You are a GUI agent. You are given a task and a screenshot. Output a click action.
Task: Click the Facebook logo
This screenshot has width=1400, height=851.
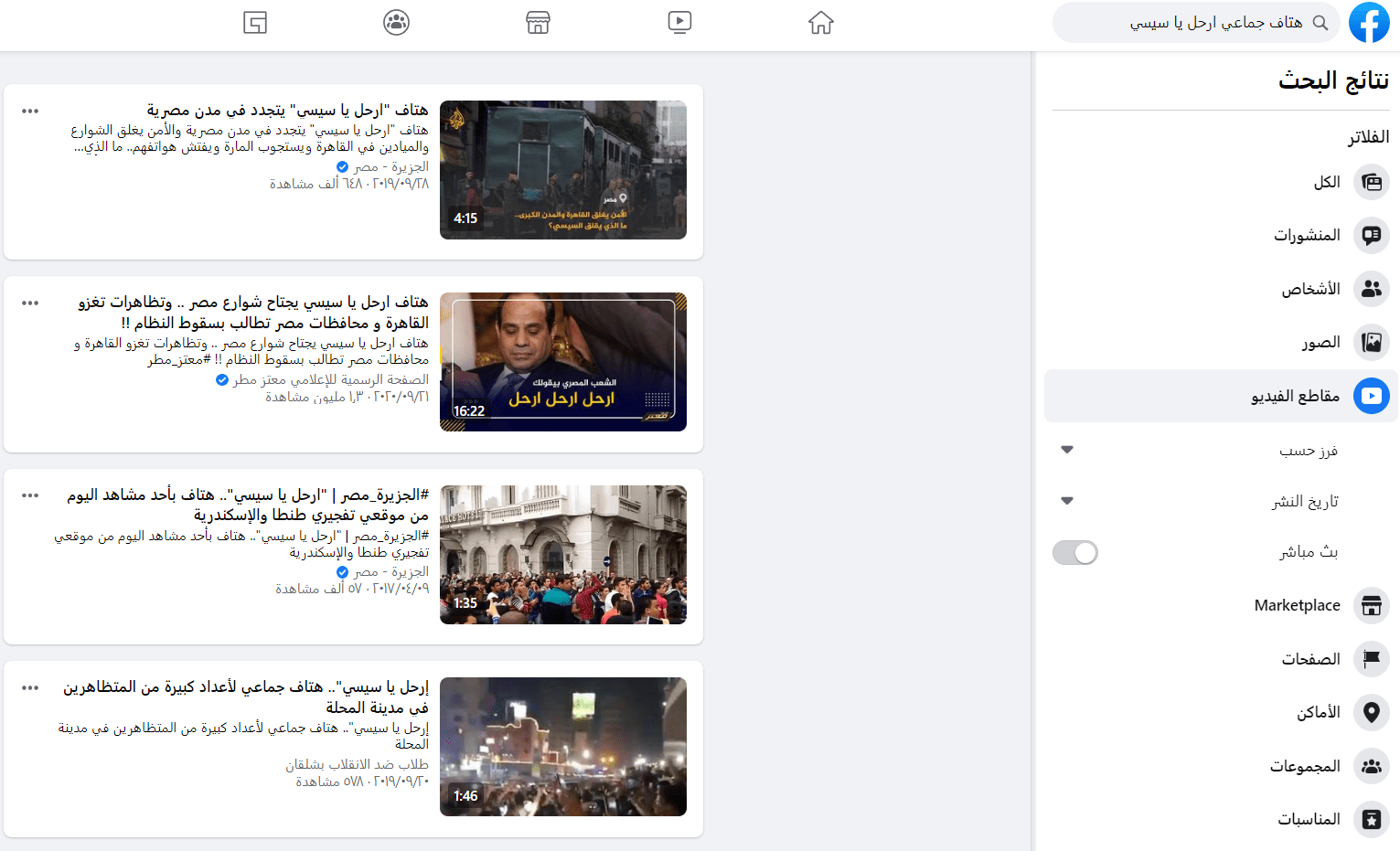[x=1369, y=22]
